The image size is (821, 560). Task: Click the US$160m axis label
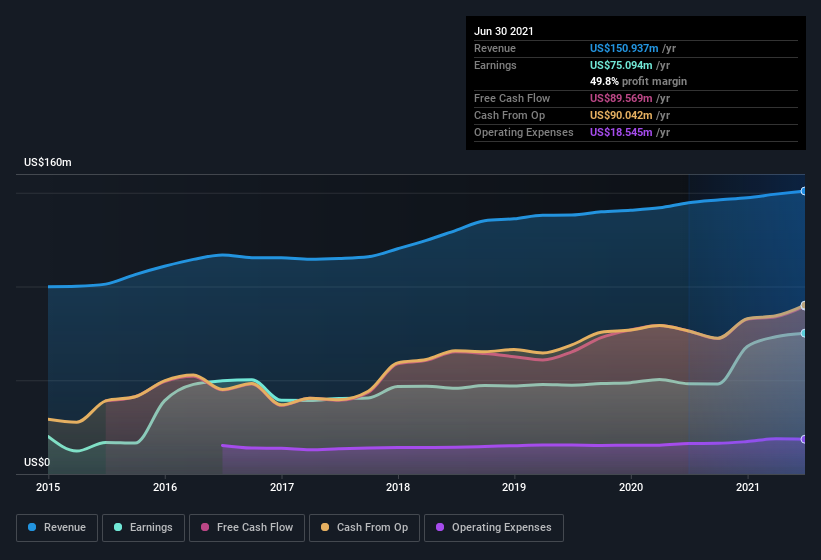click(x=48, y=162)
